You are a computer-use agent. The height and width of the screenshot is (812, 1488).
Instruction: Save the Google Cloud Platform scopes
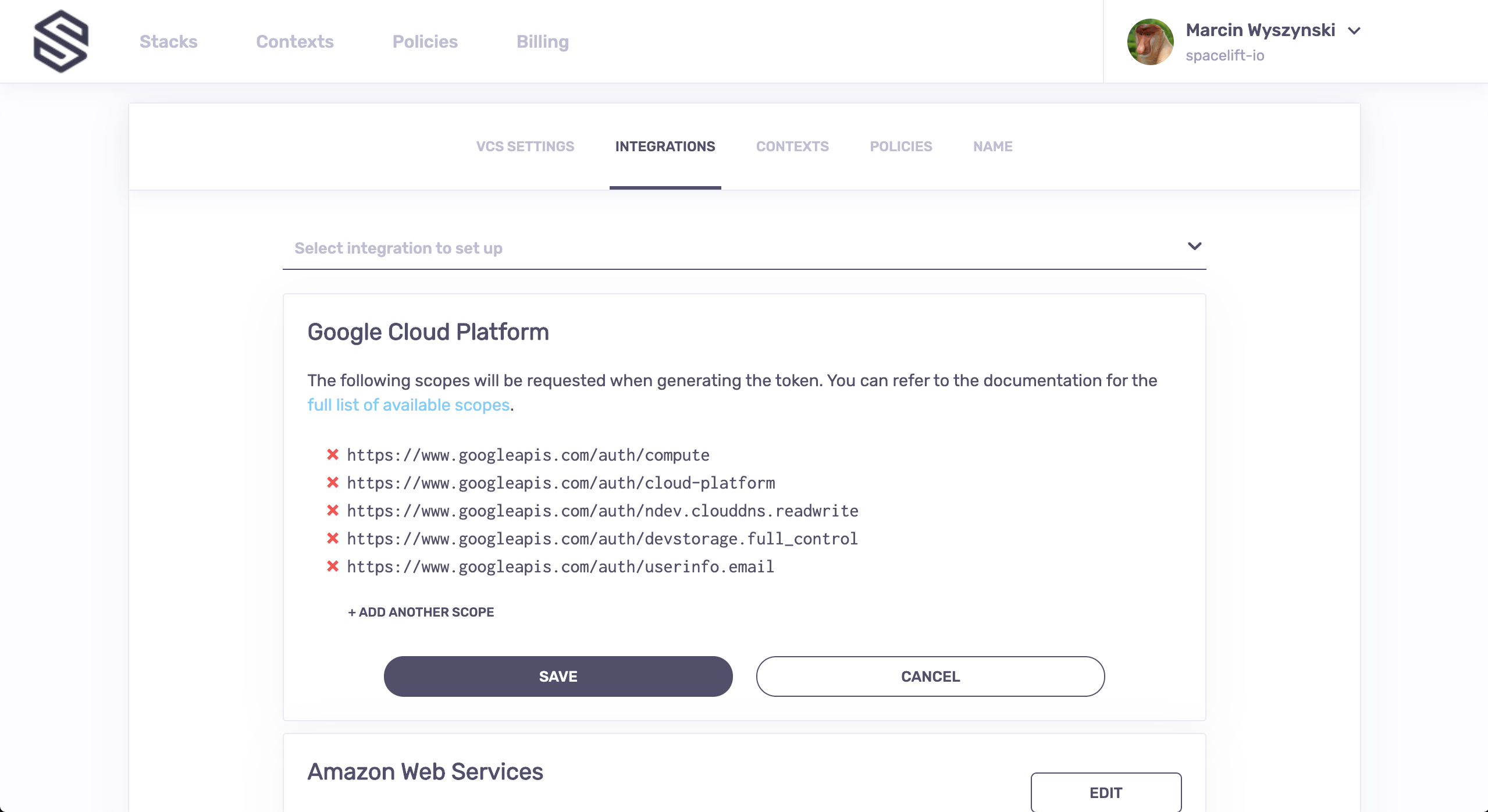coord(558,676)
